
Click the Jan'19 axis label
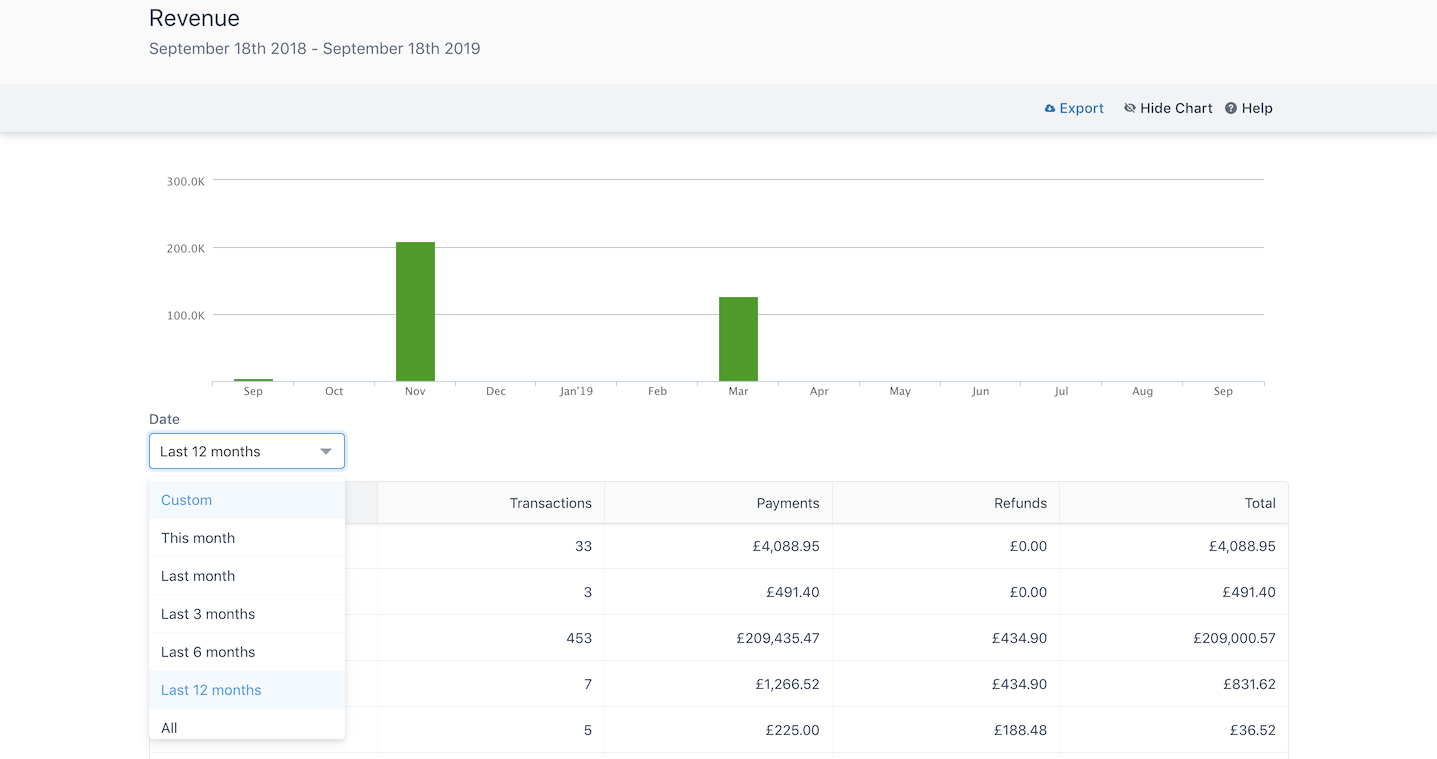[576, 391]
